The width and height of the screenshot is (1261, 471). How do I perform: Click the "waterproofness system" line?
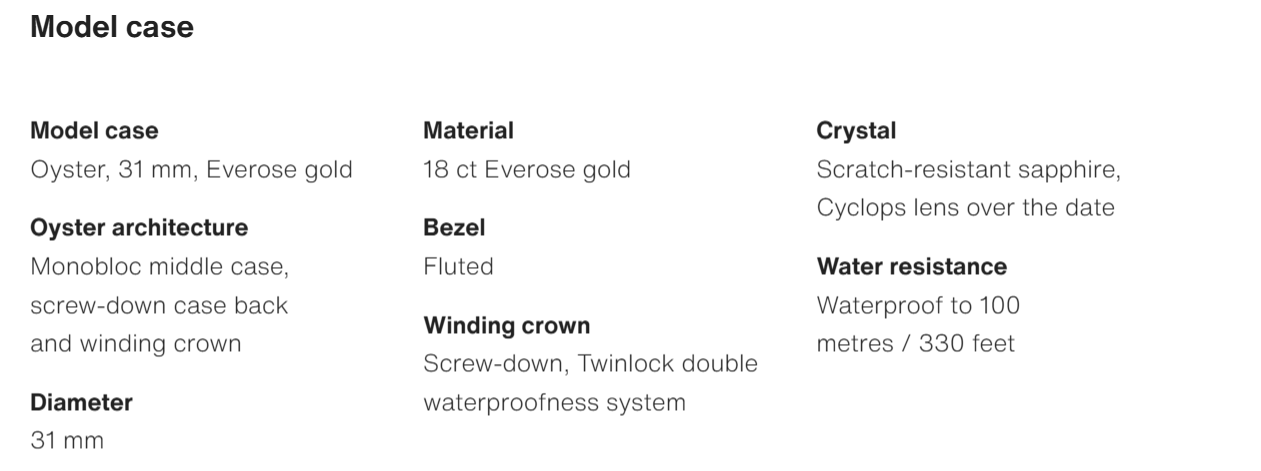[554, 402]
